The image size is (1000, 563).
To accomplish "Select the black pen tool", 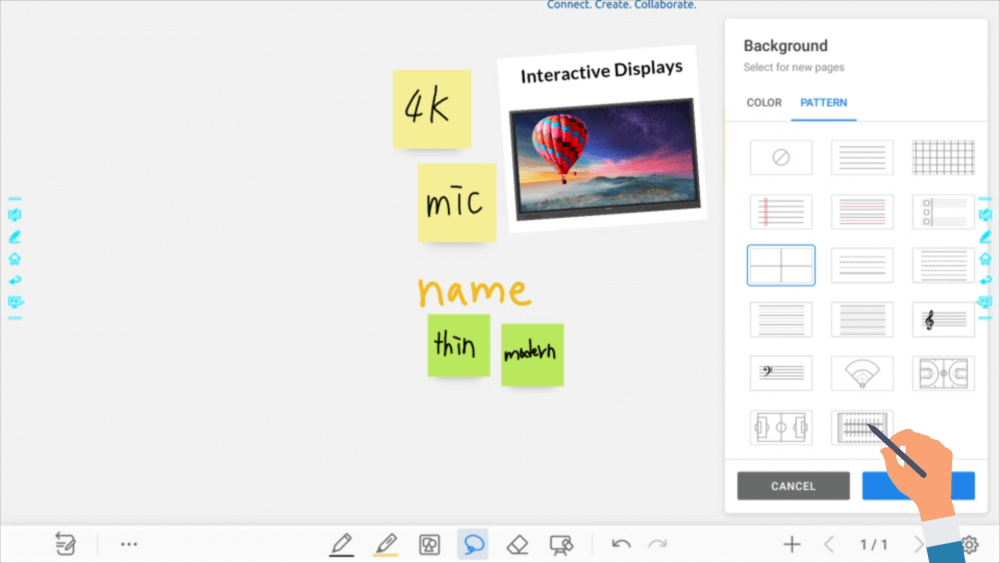I will (x=341, y=544).
